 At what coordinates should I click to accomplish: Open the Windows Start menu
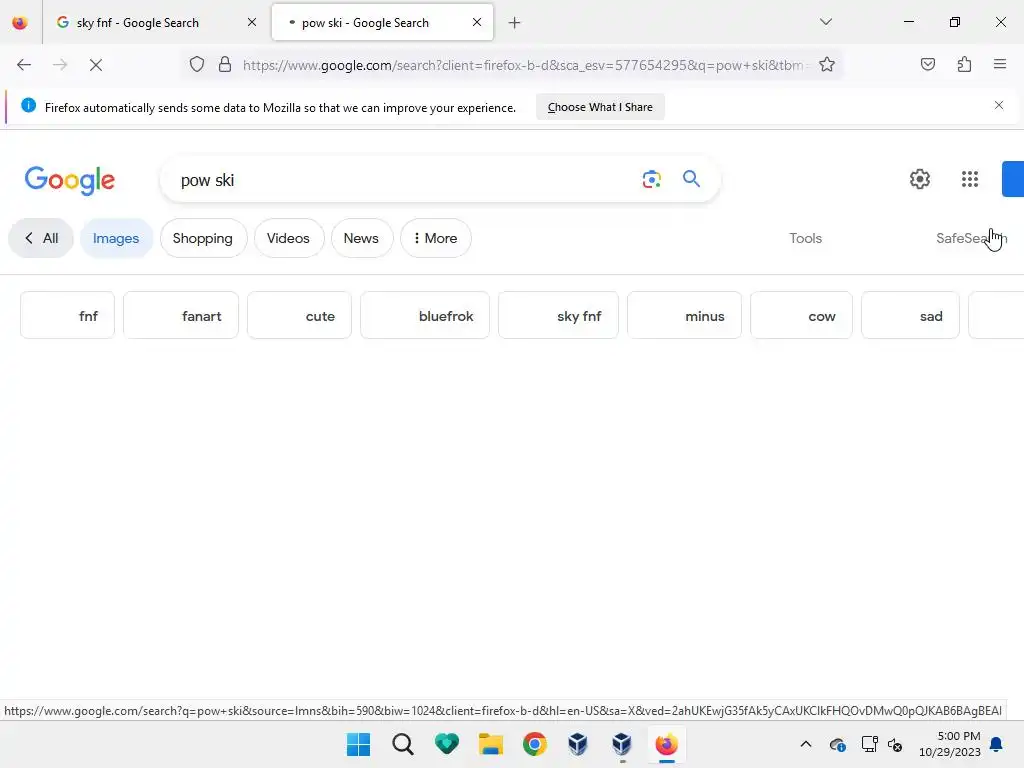coord(359,744)
